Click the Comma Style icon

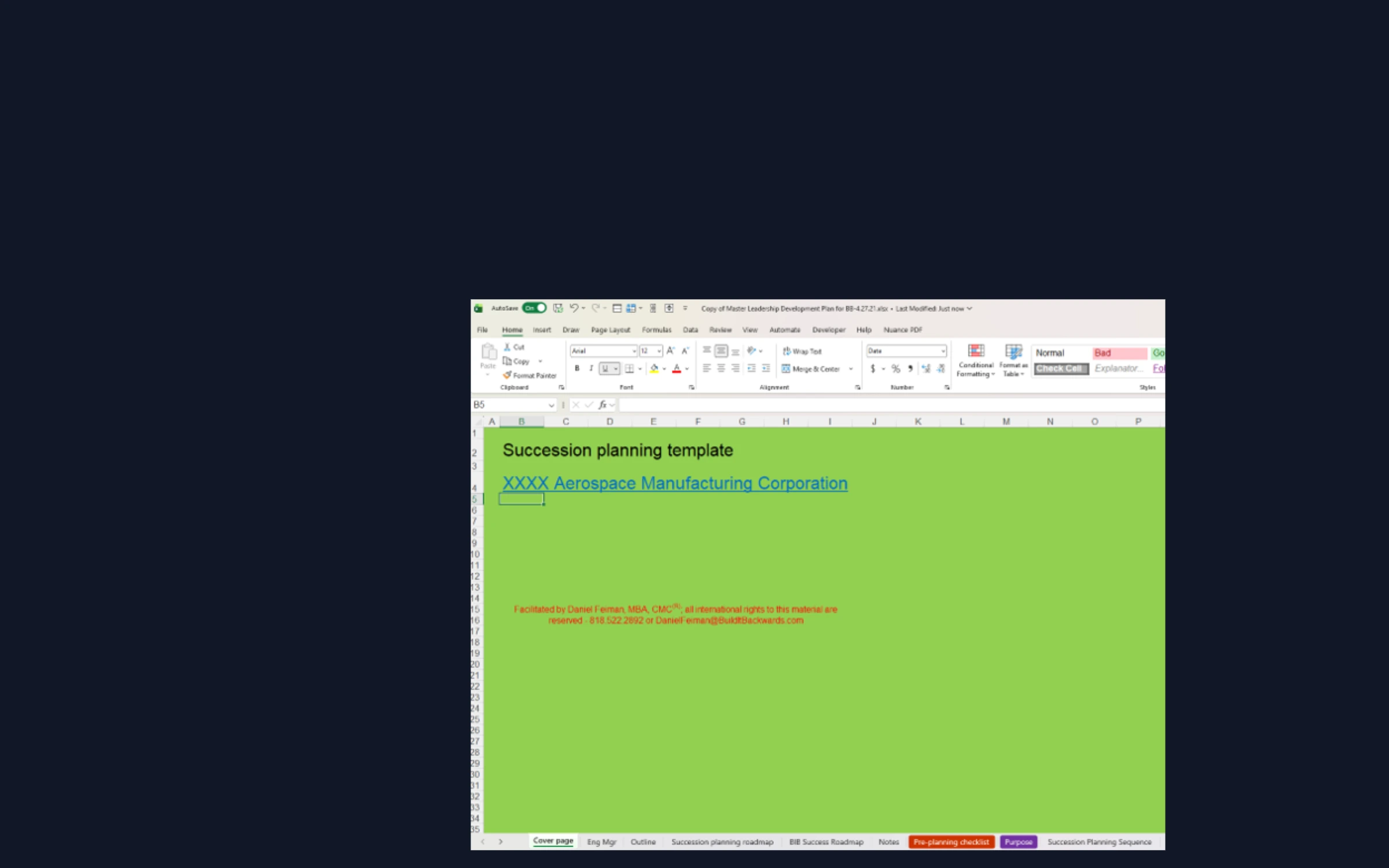tap(910, 369)
